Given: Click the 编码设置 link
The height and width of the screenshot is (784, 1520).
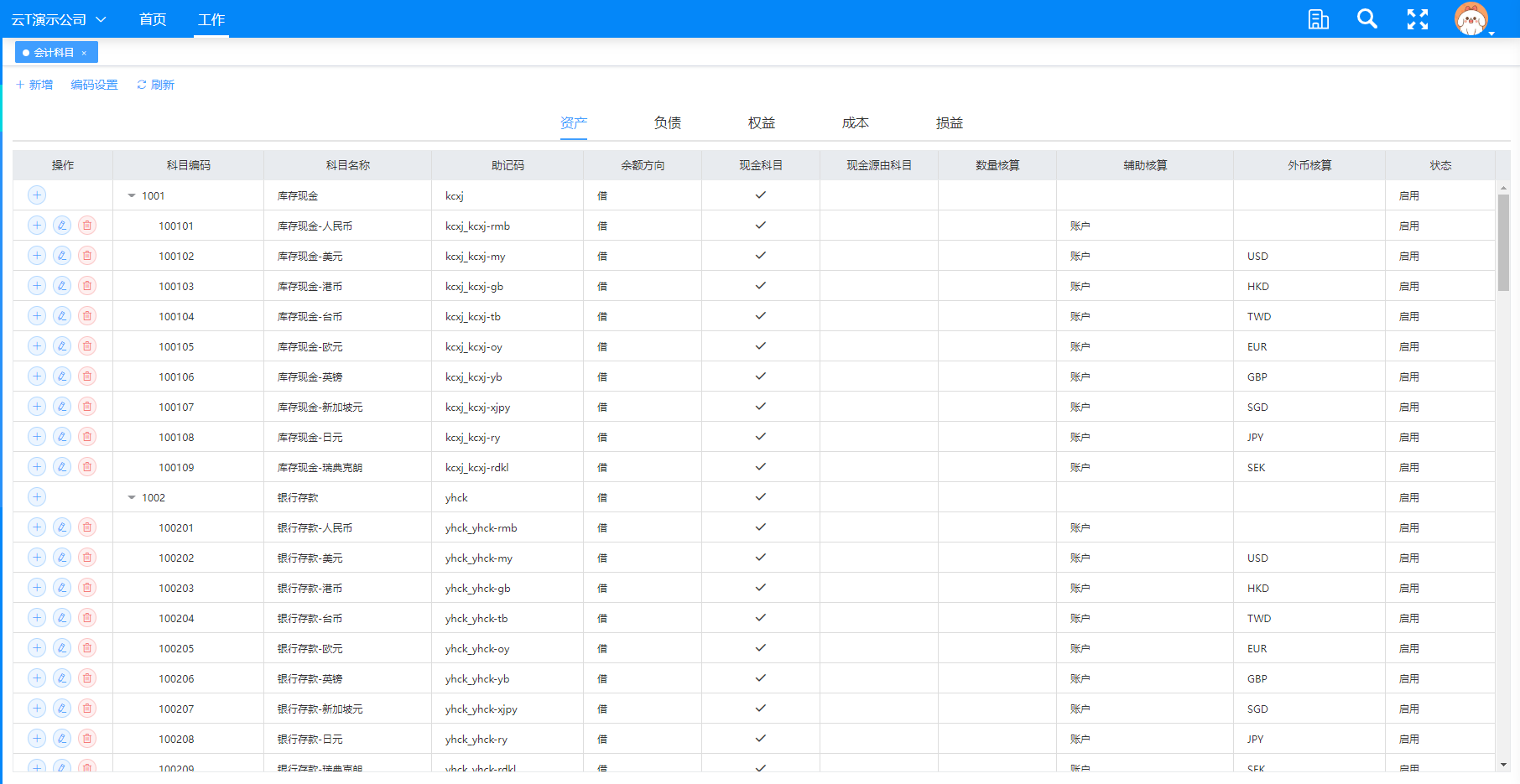Looking at the screenshot, I should tap(94, 85).
